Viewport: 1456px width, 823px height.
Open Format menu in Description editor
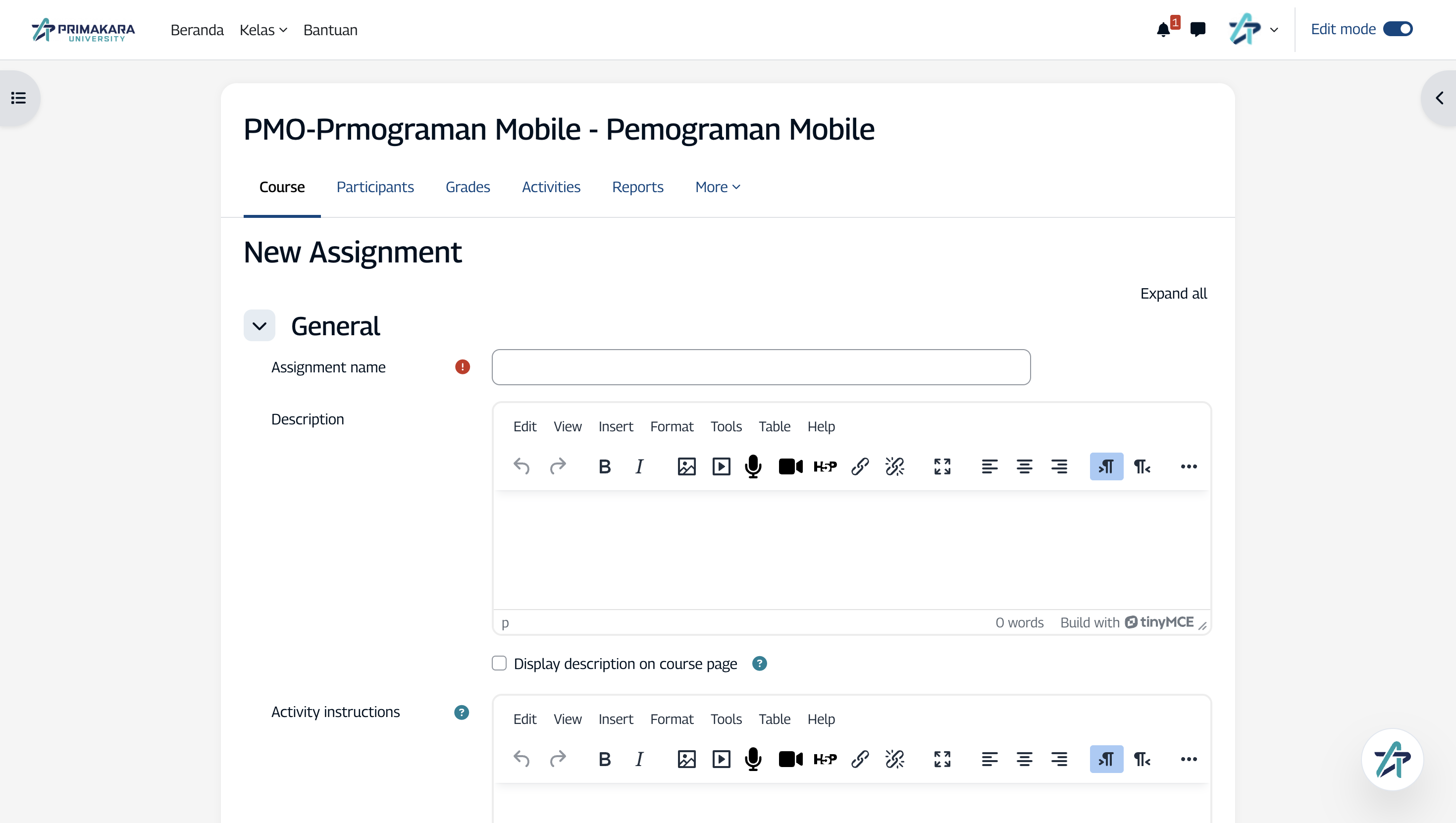pyautogui.click(x=672, y=427)
